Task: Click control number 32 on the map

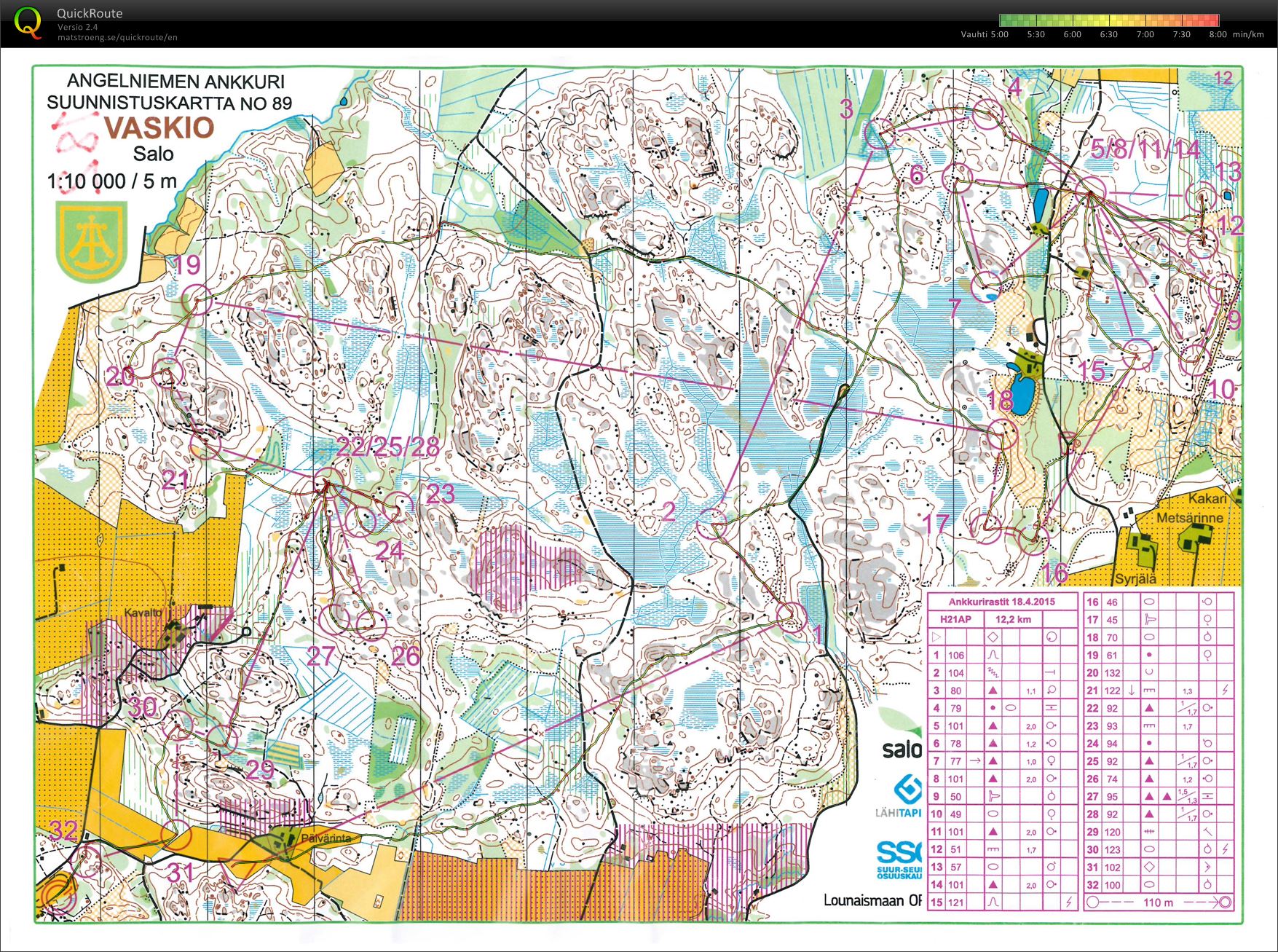Action: 63,830
